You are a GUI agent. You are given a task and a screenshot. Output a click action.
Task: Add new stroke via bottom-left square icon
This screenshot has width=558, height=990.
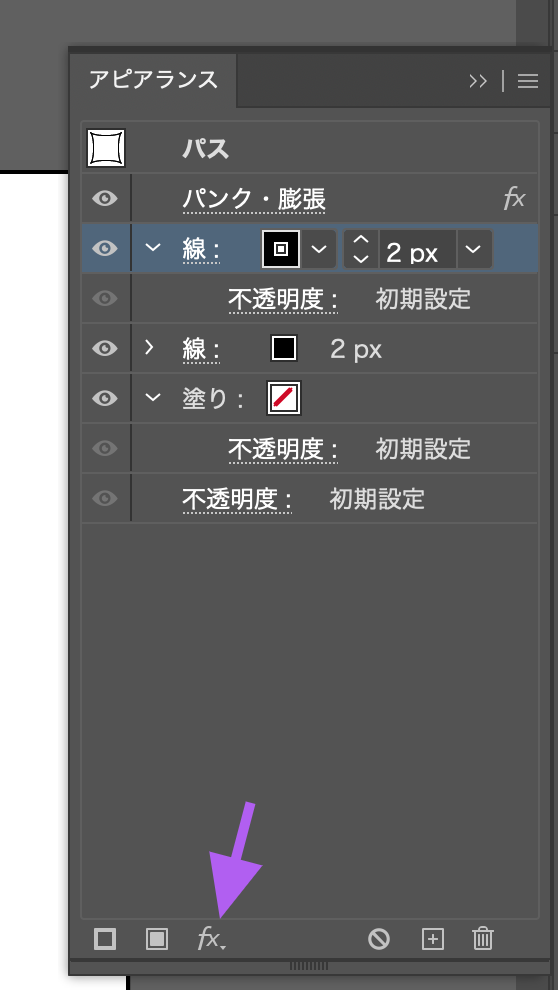(x=105, y=938)
